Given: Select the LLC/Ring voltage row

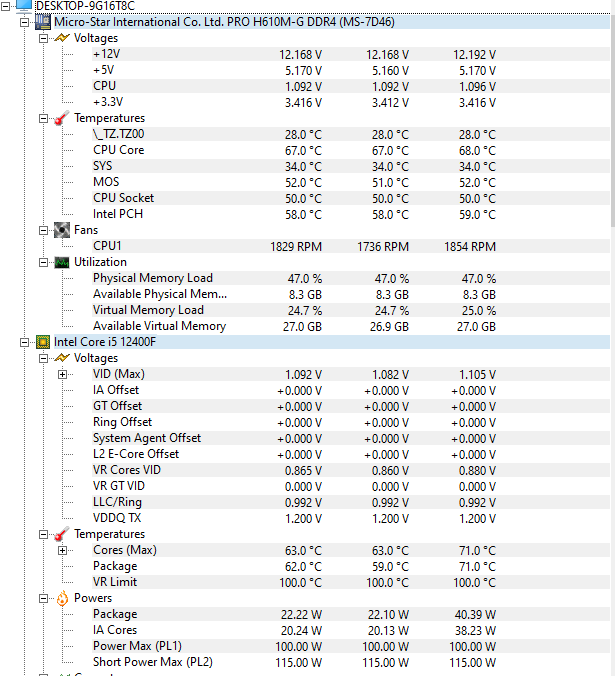Looking at the screenshot, I should coord(350,502).
